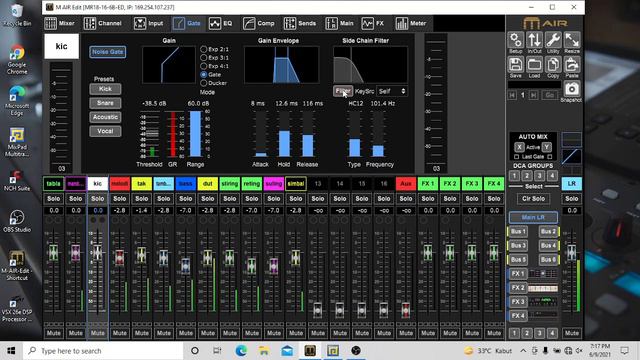The width and height of the screenshot is (640, 360).
Task: Open the Sends tab
Action: (300, 23)
